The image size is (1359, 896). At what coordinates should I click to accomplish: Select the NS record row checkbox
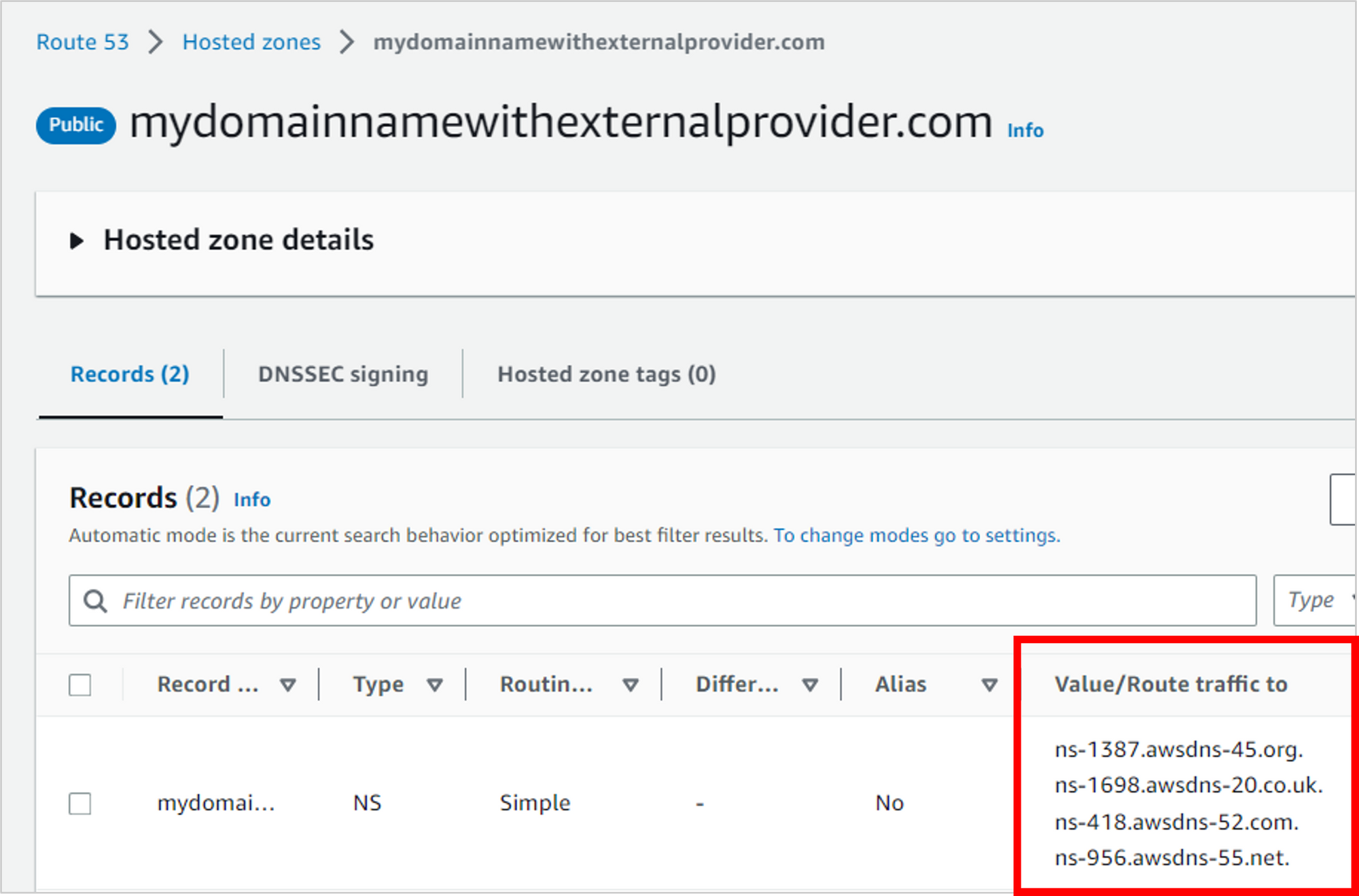point(80,803)
